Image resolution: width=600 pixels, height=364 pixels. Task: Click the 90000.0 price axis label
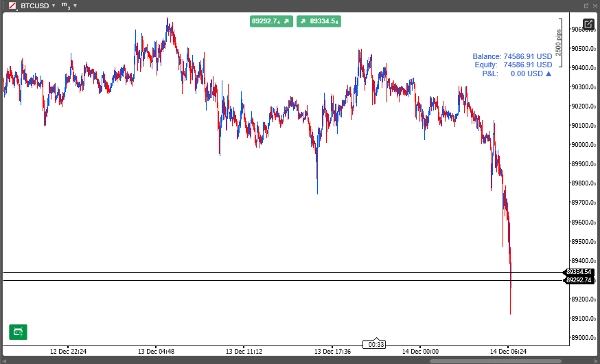click(583, 145)
